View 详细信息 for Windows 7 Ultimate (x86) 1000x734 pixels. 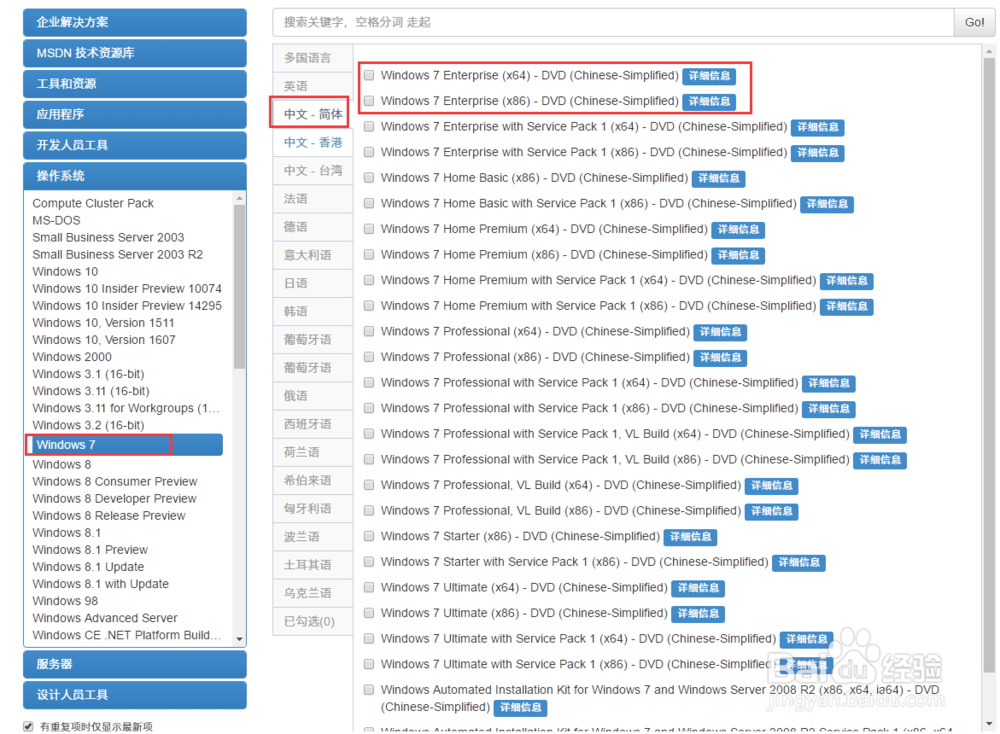coord(698,613)
